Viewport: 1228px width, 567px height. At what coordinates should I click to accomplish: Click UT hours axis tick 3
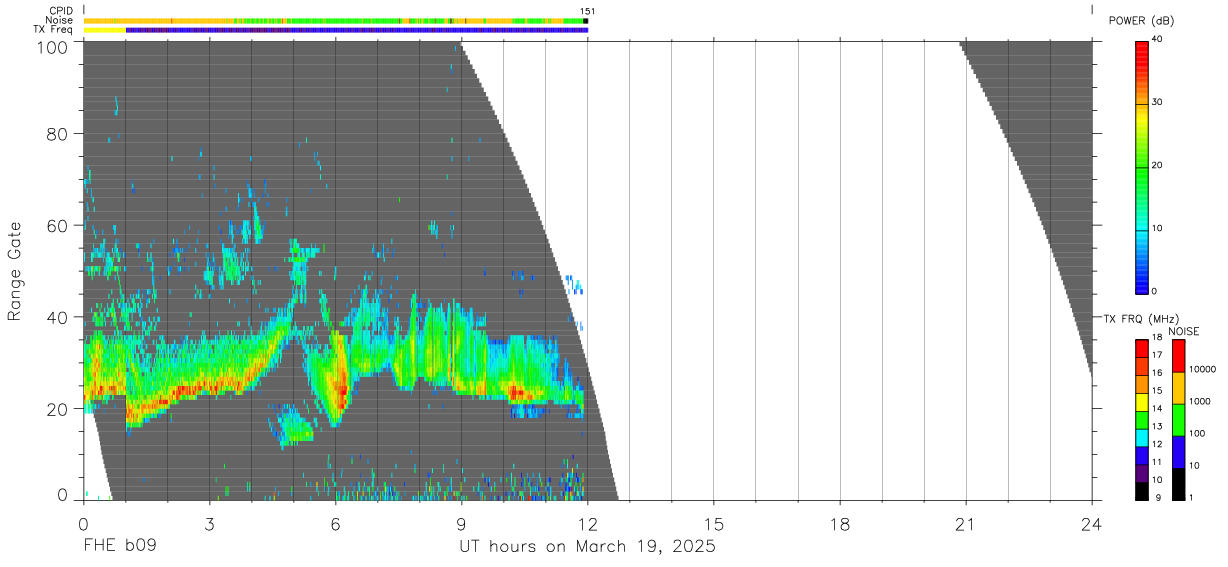coord(209,523)
